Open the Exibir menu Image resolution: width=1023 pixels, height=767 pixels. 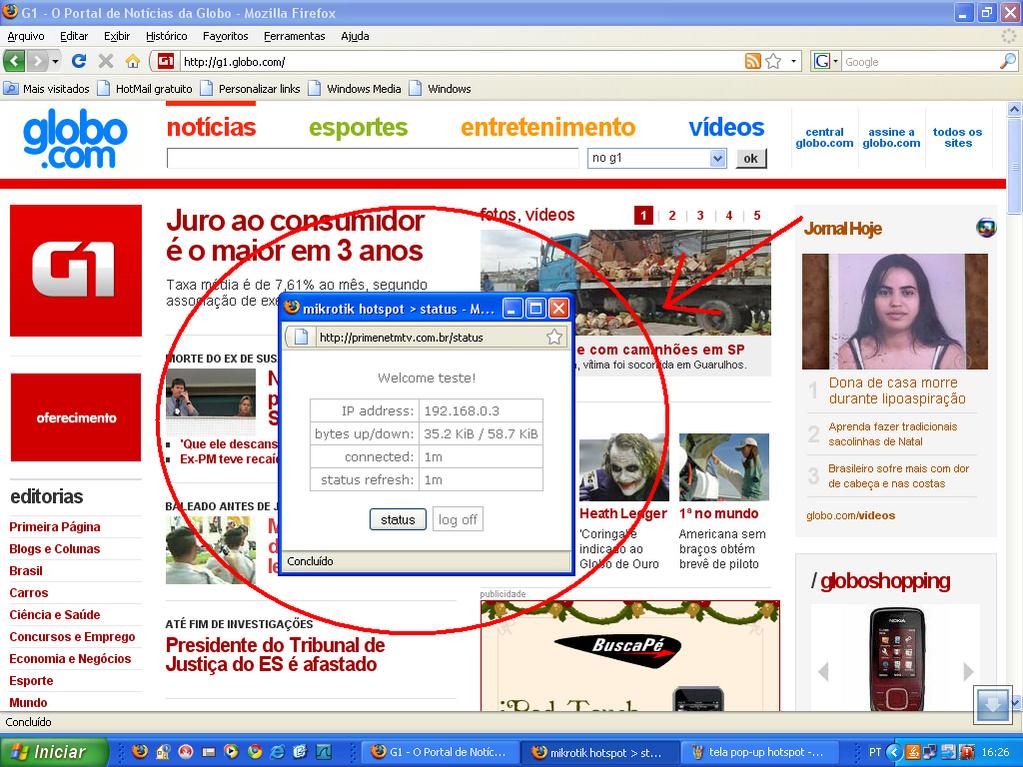[x=117, y=36]
